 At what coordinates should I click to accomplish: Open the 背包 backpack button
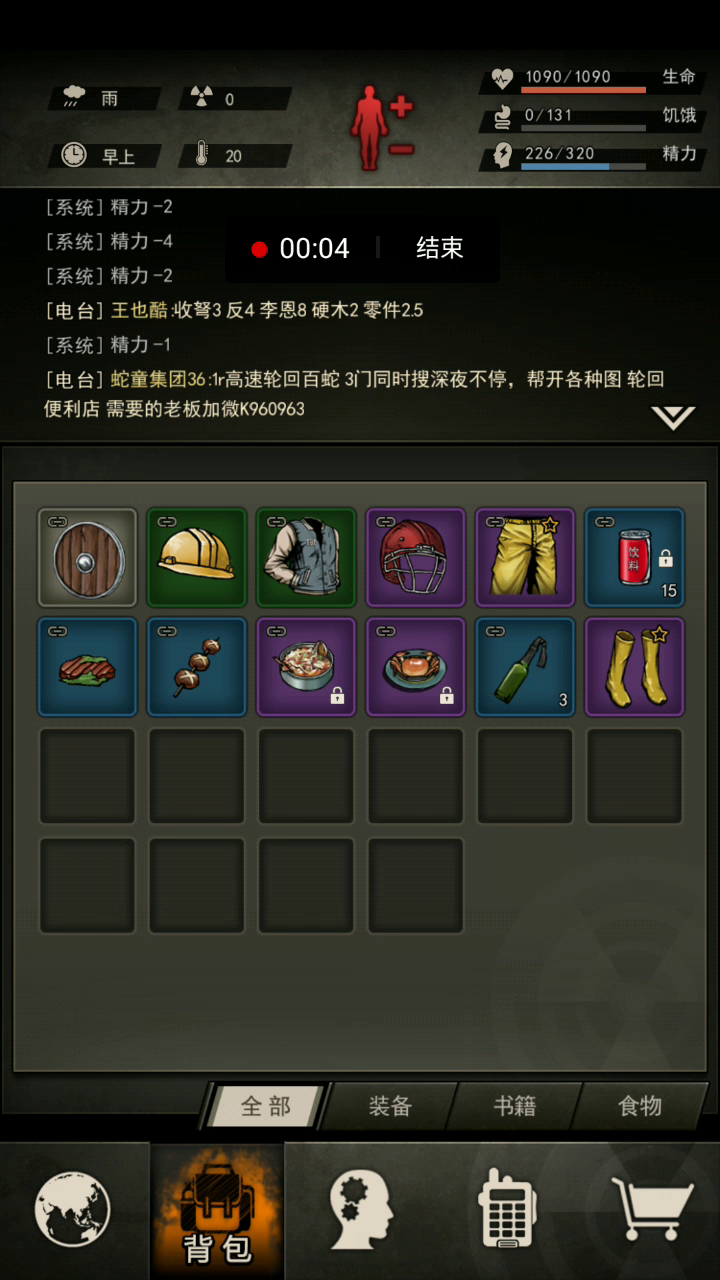217,1211
